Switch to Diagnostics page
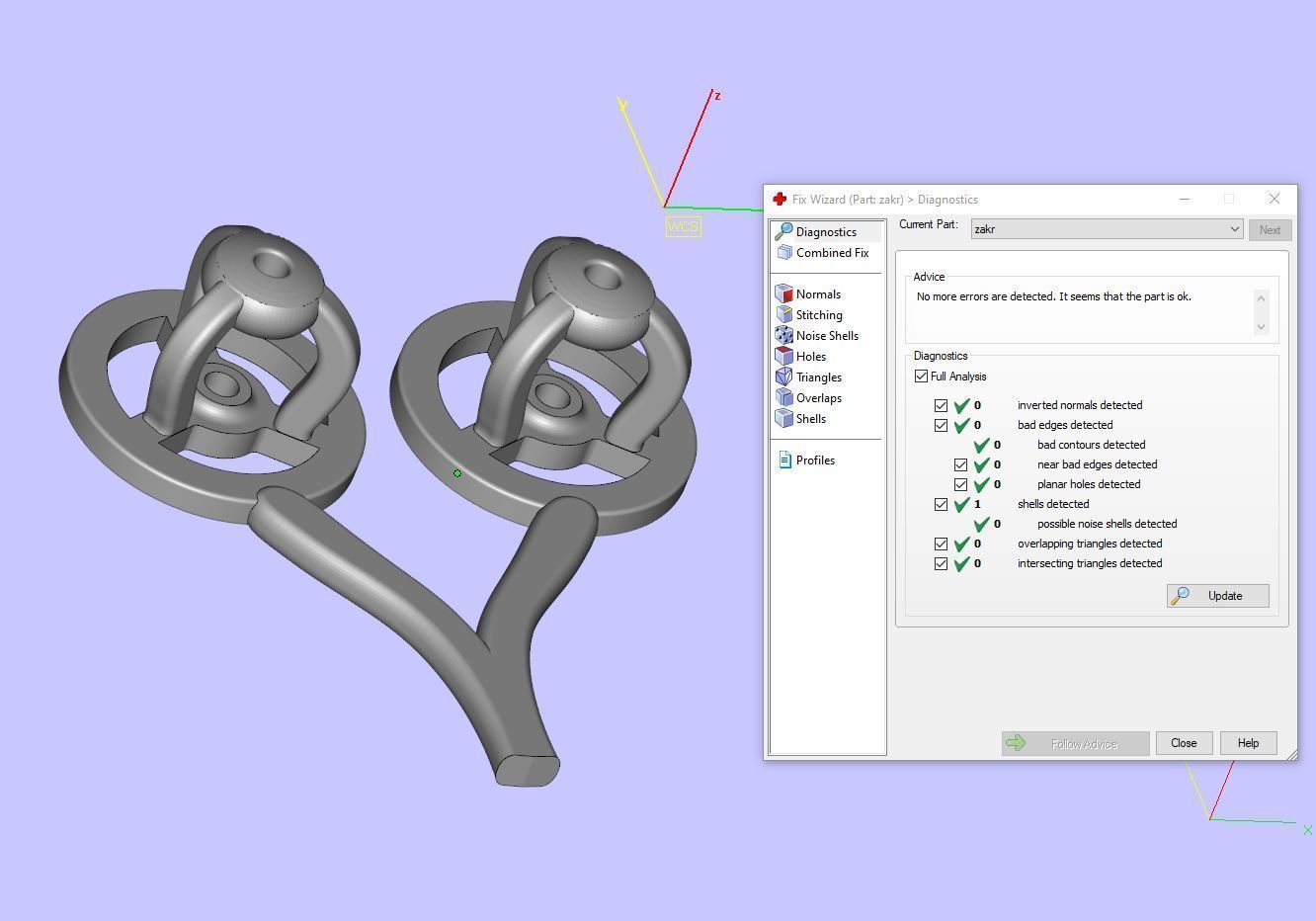1316x921 pixels. (x=826, y=231)
